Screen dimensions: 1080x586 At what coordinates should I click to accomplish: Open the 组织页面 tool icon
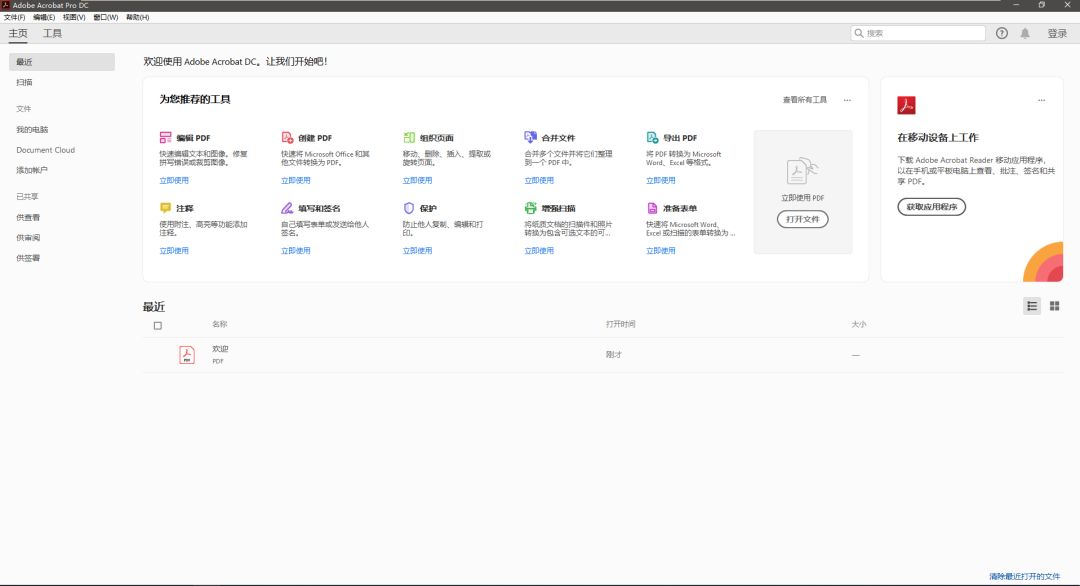(x=409, y=138)
